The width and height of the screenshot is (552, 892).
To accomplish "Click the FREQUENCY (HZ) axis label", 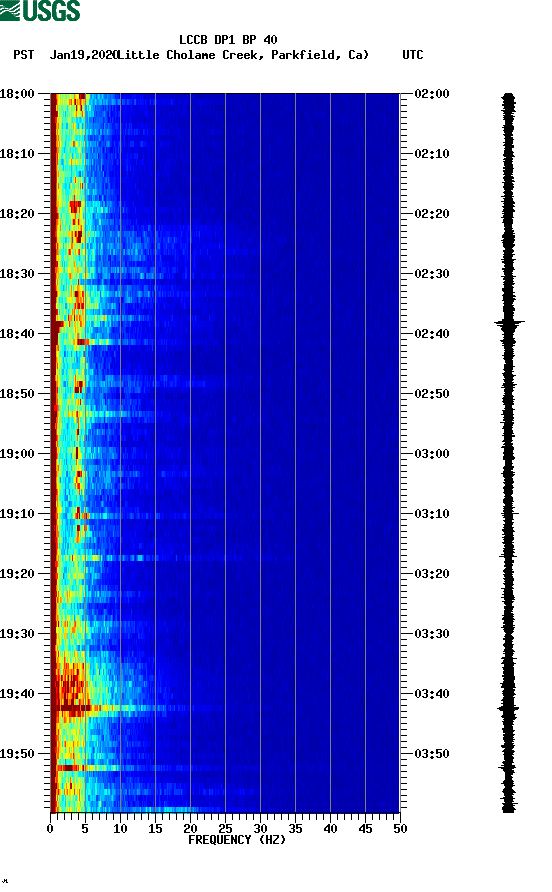I will tap(237, 840).
